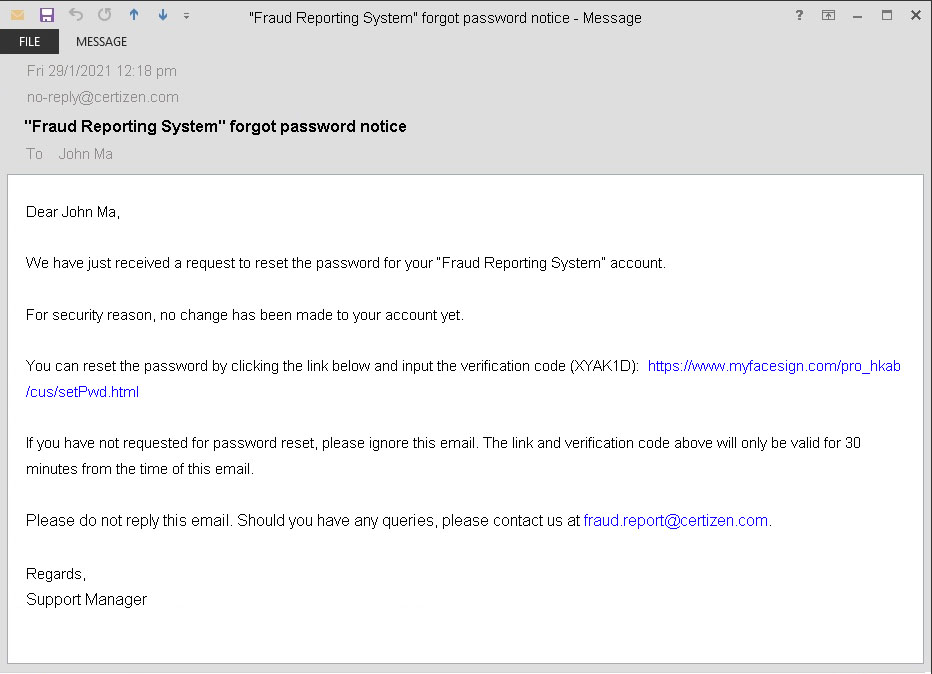
Task: Open the myfacesign.com password reset link
Action: (x=774, y=366)
